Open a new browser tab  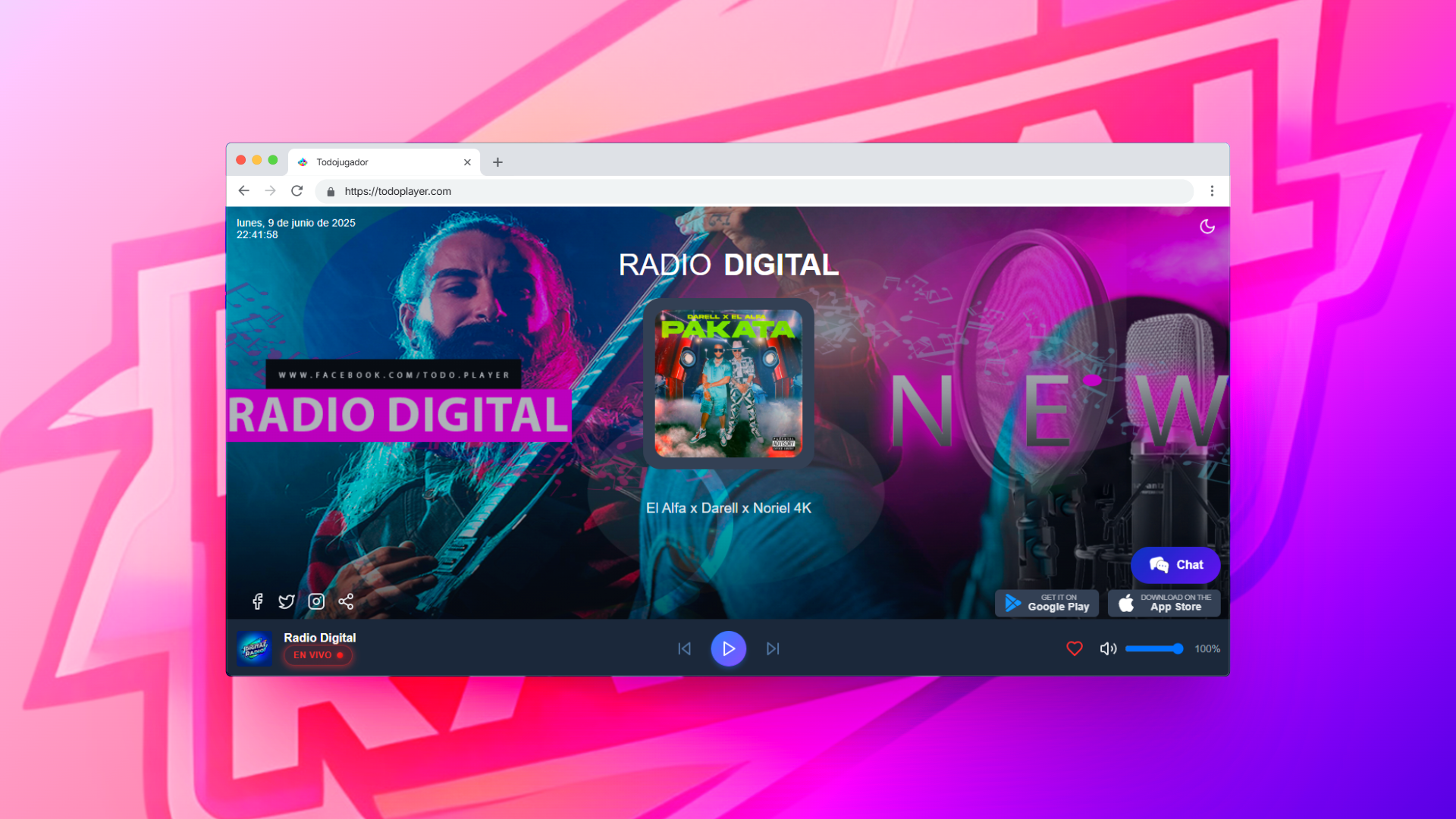pos(497,162)
